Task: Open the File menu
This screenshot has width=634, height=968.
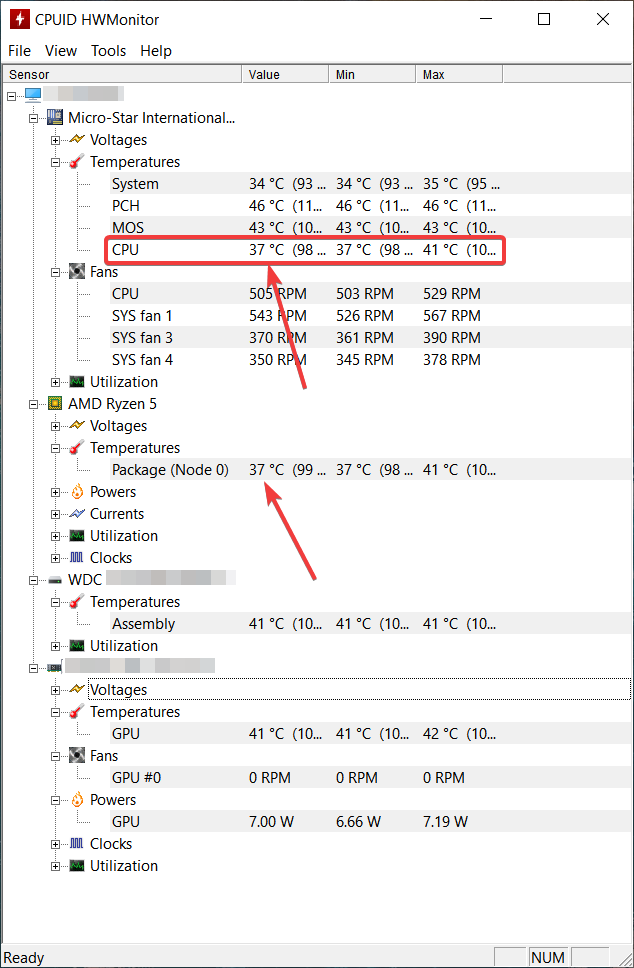Action: (19, 51)
